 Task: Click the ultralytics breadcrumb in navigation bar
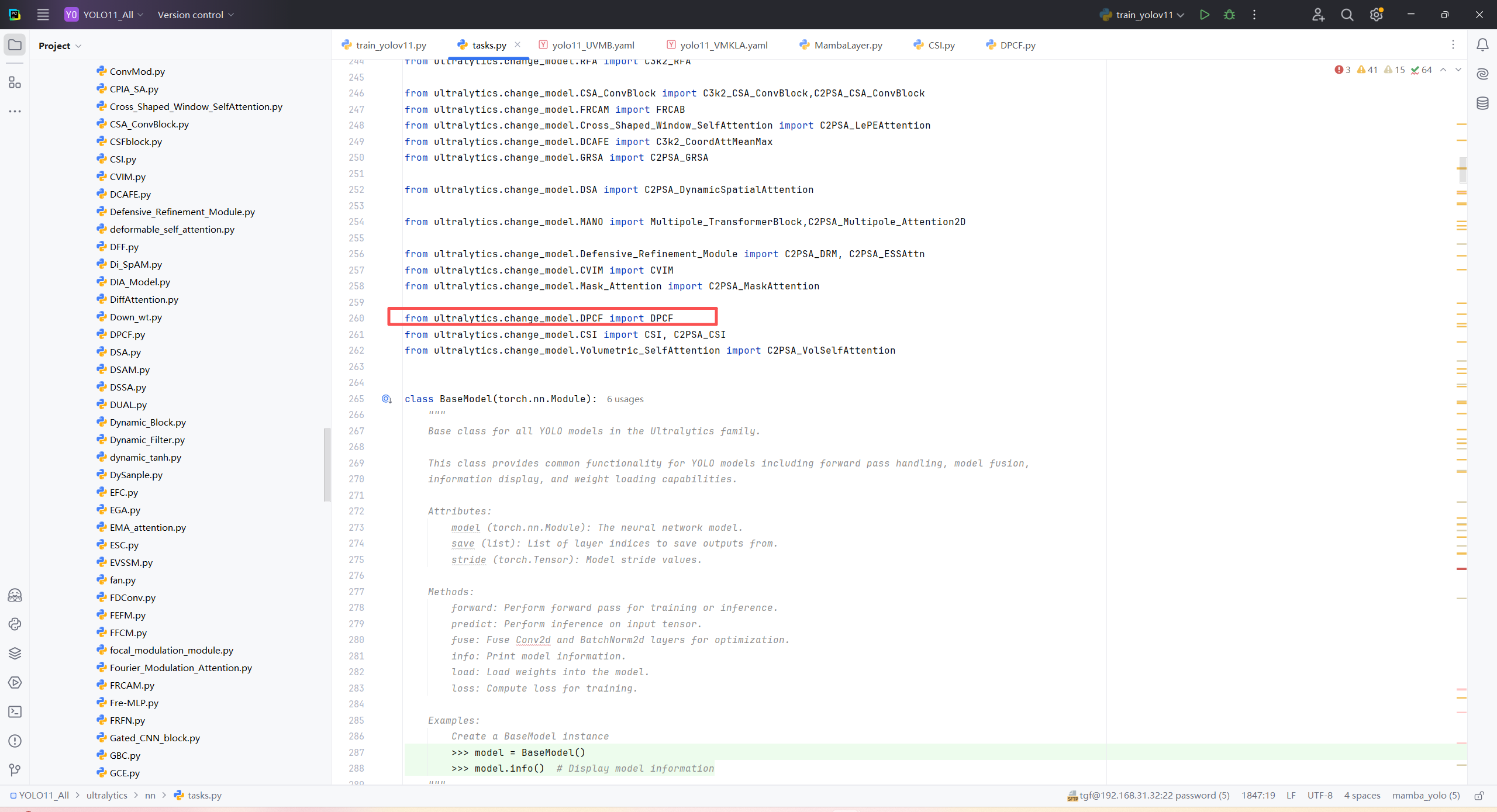pyautogui.click(x=106, y=795)
